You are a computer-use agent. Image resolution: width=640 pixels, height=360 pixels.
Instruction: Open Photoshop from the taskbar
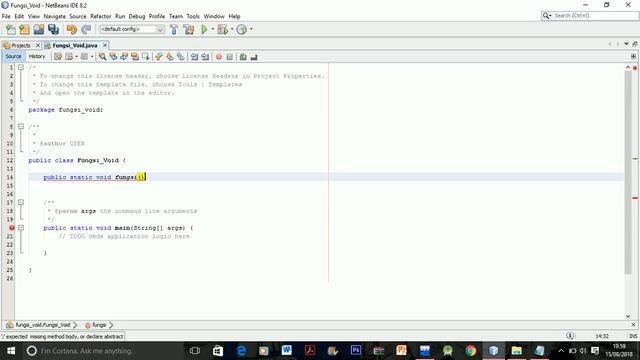pos(356,351)
